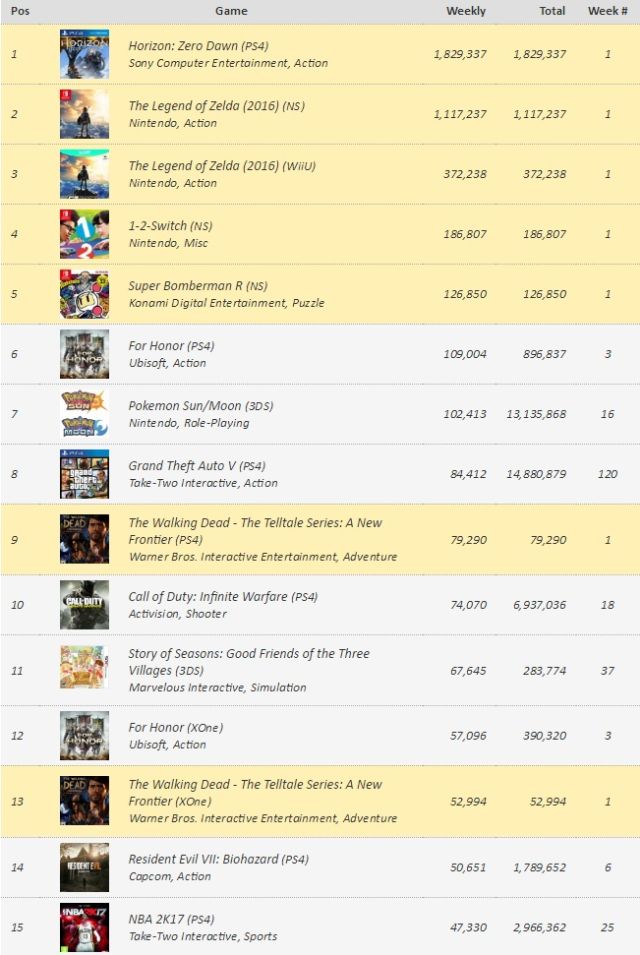Sort table by Weekly column header
Screen dimensions: 640x955
point(465,11)
